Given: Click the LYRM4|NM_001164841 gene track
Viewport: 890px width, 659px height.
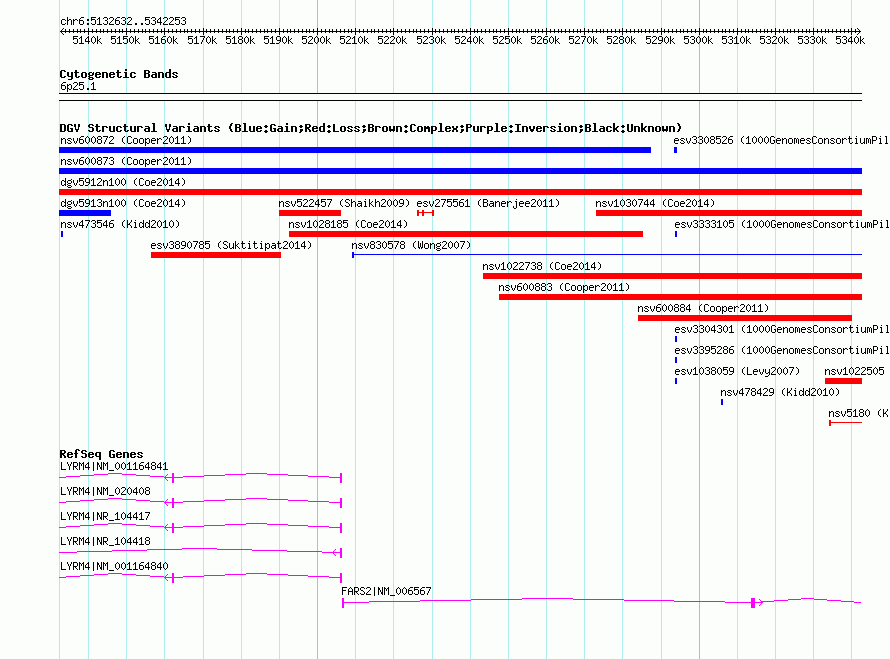Looking at the screenshot, I should click(200, 478).
